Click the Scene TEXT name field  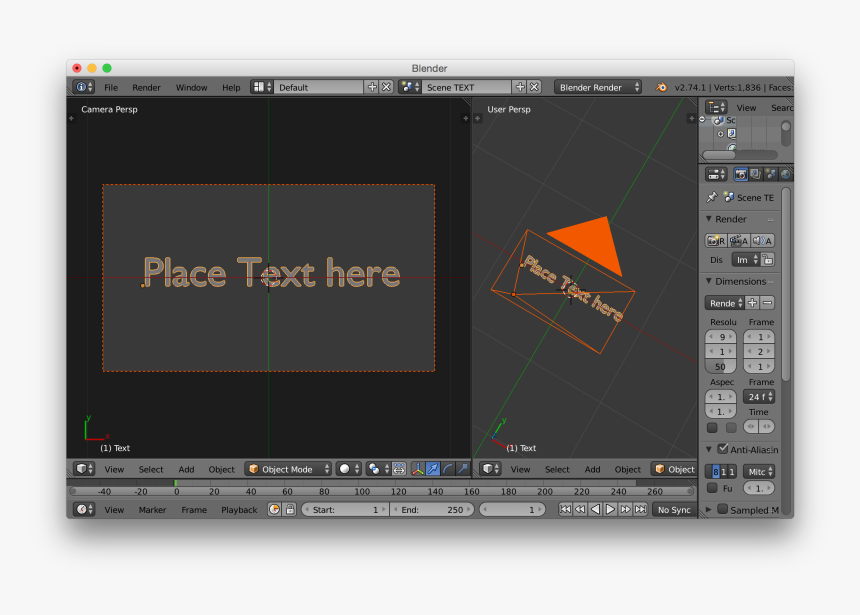466,87
